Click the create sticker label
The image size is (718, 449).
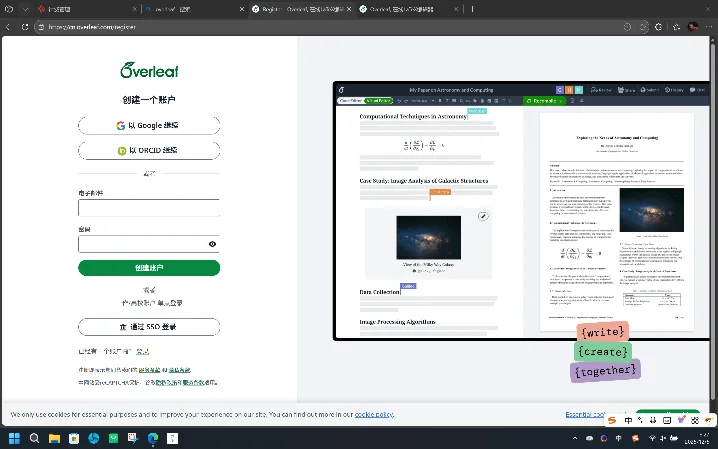(x=603, y=352)
